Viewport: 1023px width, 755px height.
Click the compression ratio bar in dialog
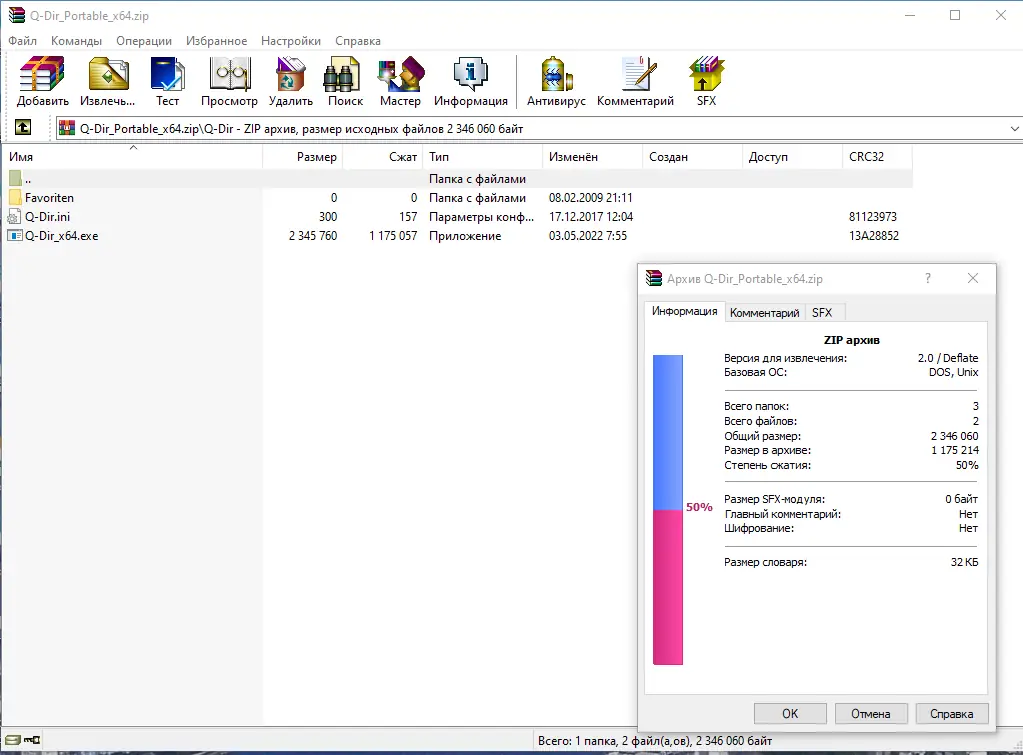coord(668,510)
